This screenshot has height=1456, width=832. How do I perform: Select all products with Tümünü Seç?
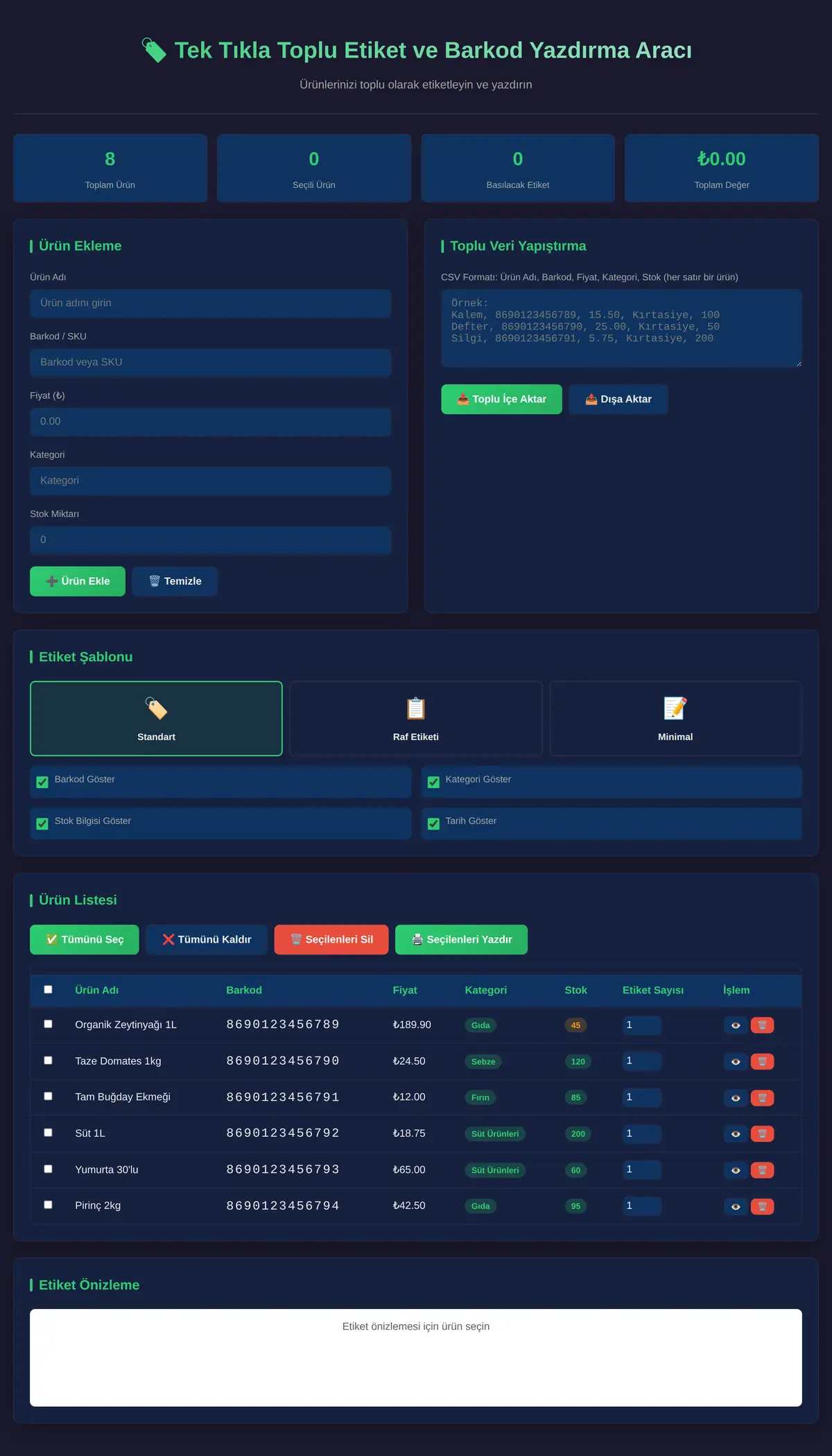click(x=85, y=939)
